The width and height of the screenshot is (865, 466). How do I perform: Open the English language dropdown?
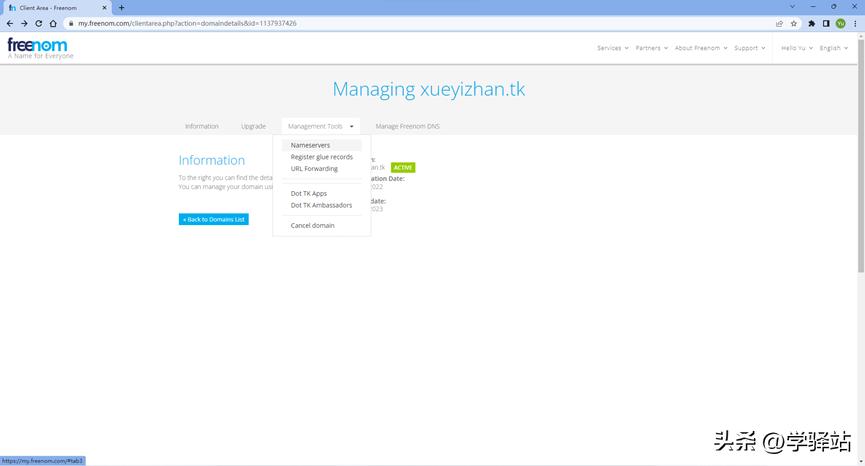pos(834,48)
